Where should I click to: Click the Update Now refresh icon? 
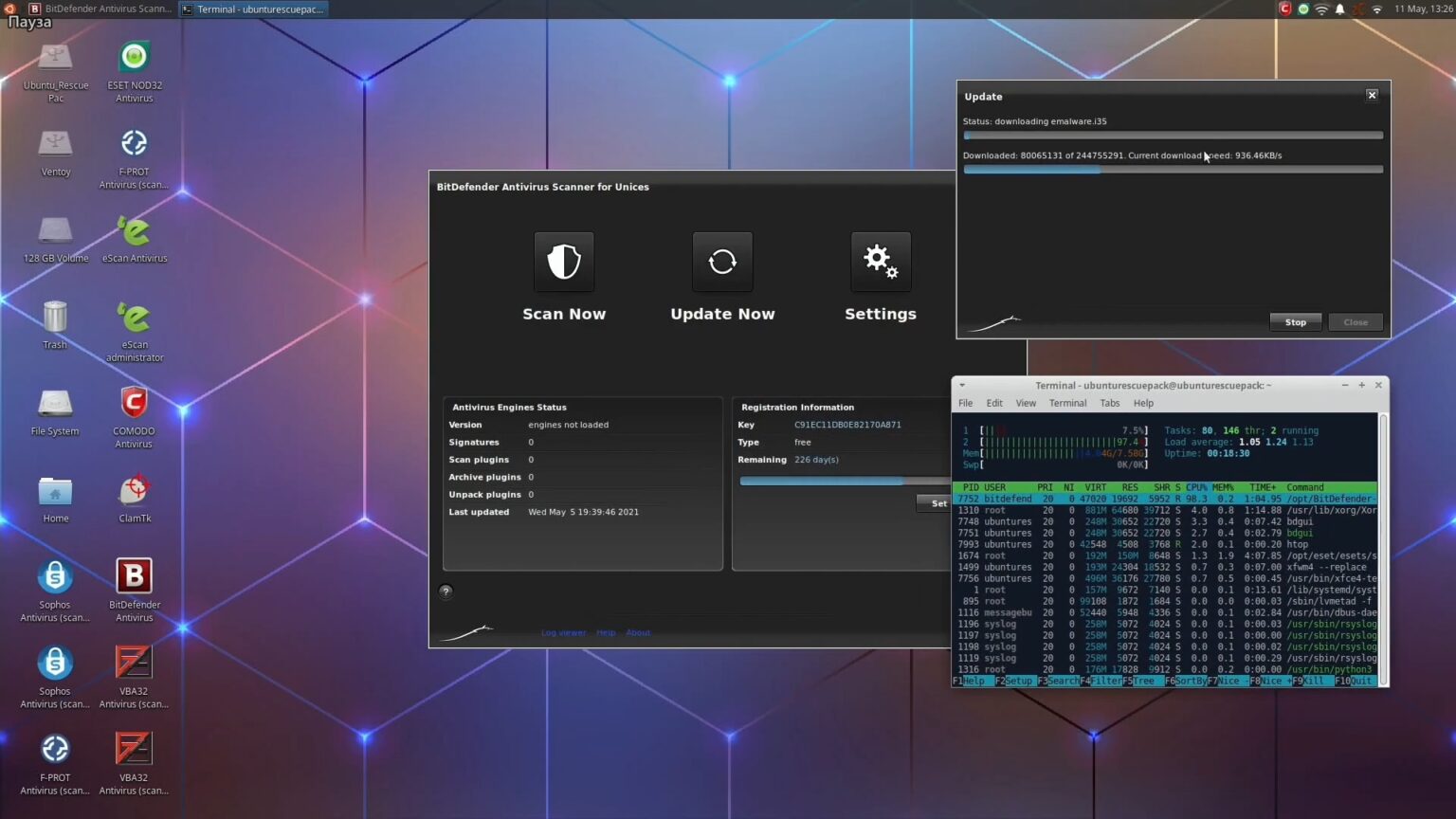[722, 262]
